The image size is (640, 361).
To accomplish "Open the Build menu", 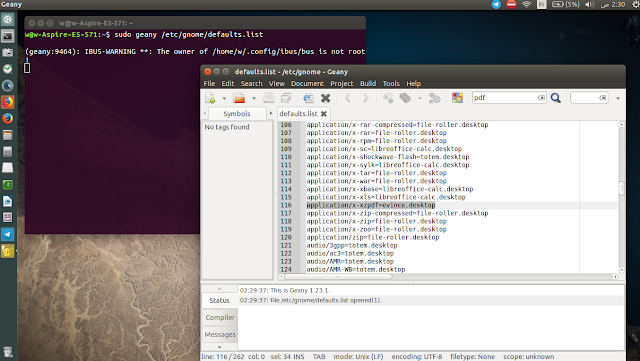I will pyautogui.click(x=368, y=83).
